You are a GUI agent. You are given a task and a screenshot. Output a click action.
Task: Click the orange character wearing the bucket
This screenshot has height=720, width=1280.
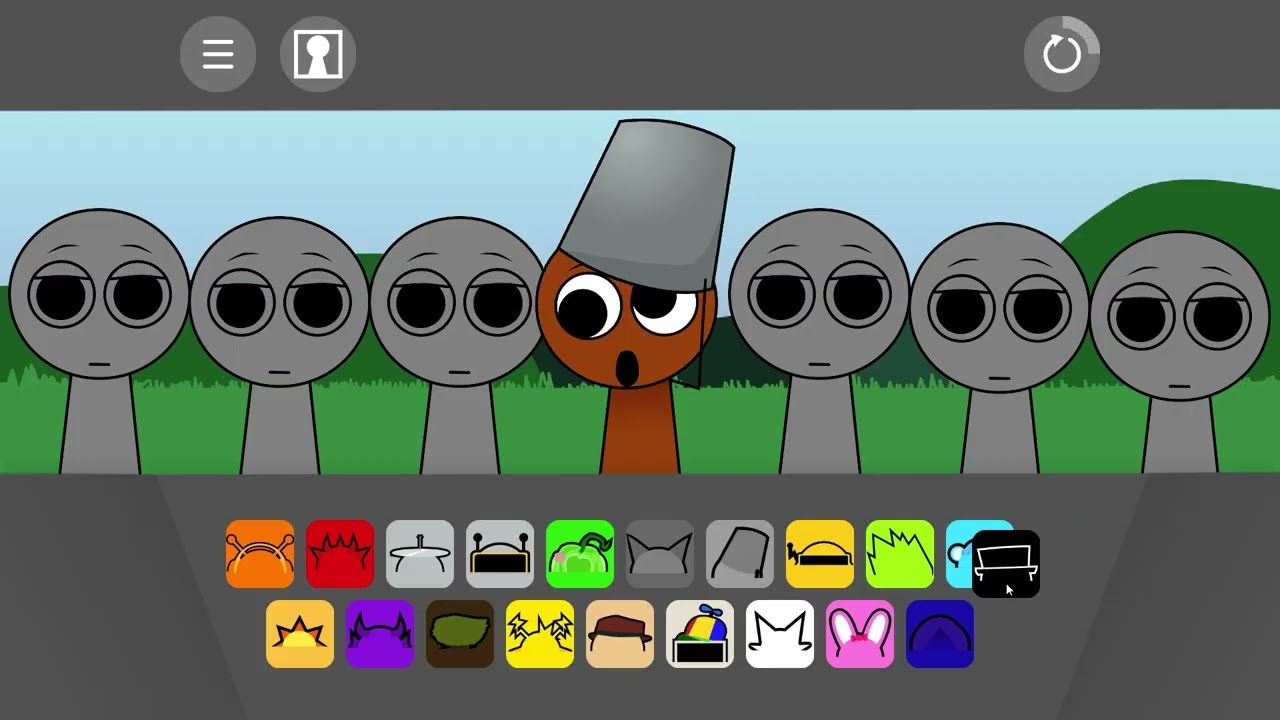(x=637, y=297)
